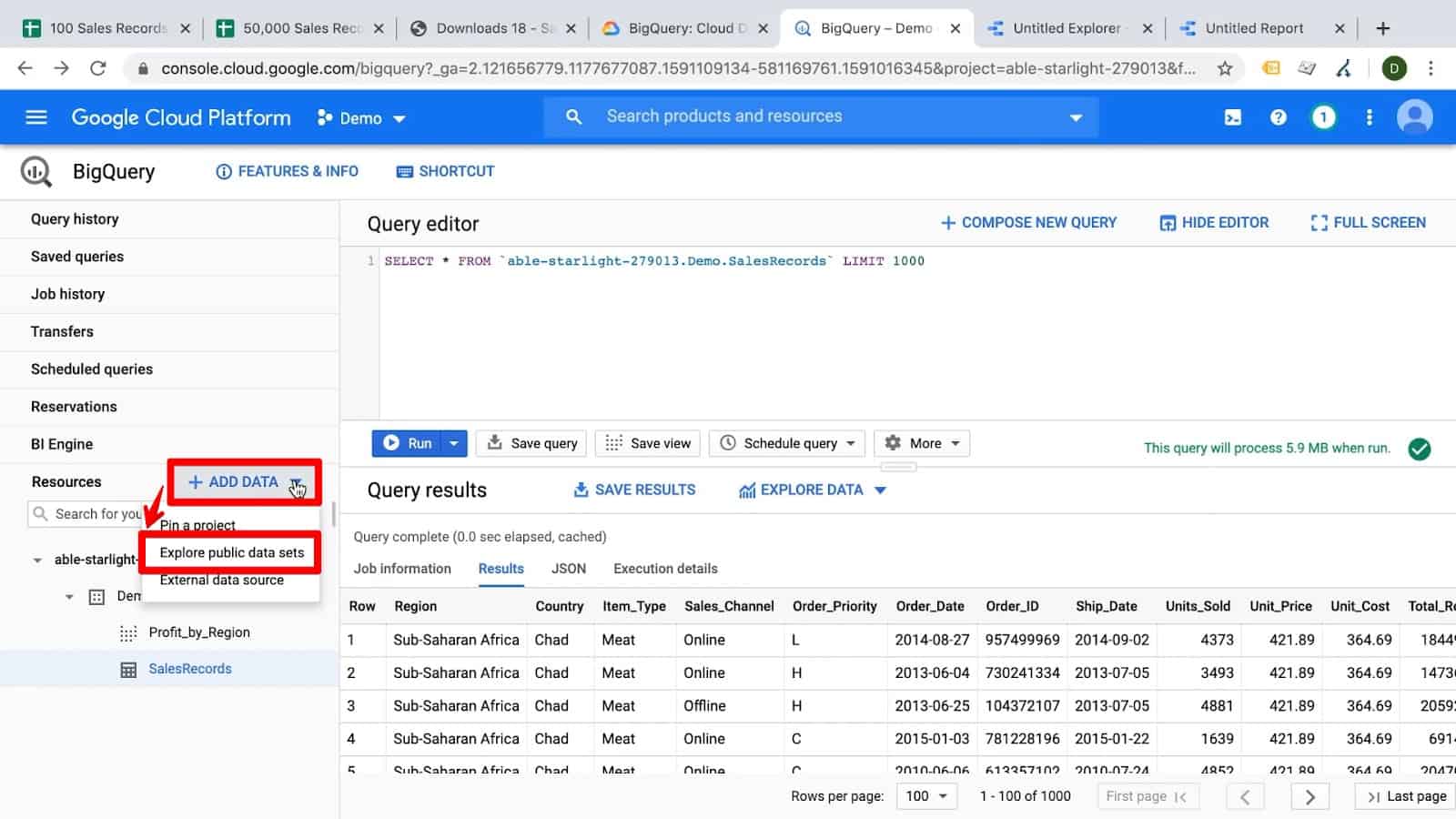Select Explore public data sets

230,552
